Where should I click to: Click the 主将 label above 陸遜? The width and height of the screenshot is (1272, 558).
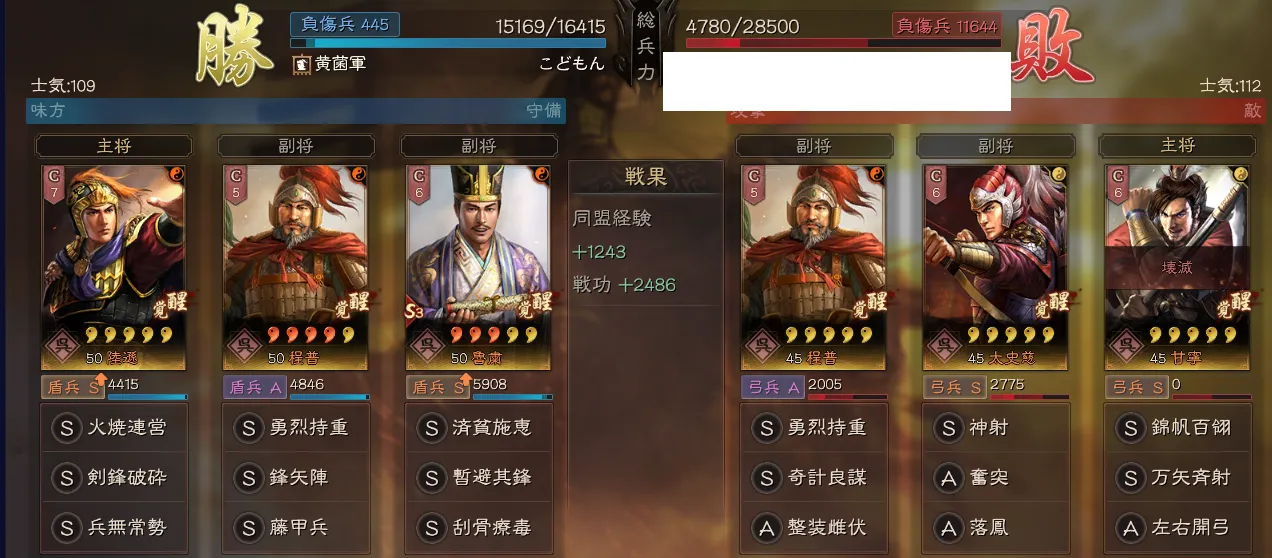point(113,146)
